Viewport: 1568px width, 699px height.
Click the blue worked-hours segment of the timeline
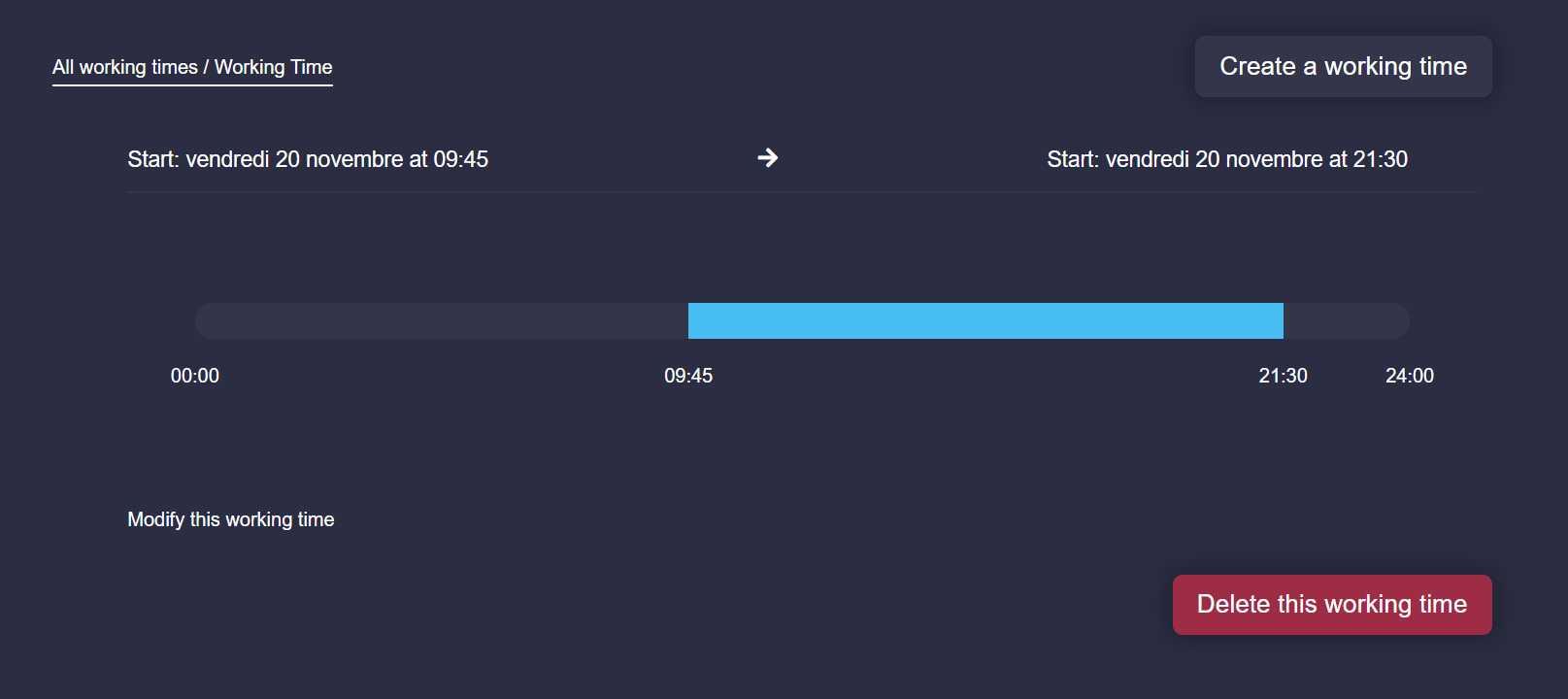[x=985, y=320]
